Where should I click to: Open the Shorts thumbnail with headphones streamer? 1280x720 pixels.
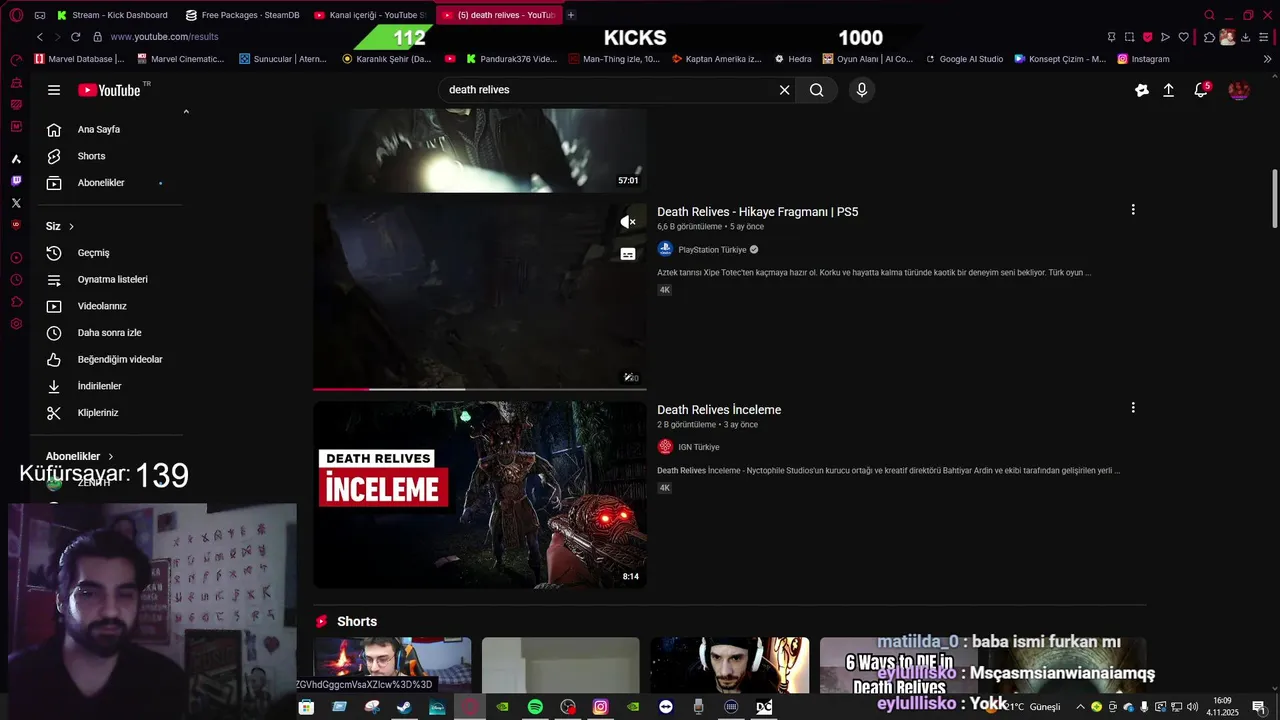click(x=730, y=665)
